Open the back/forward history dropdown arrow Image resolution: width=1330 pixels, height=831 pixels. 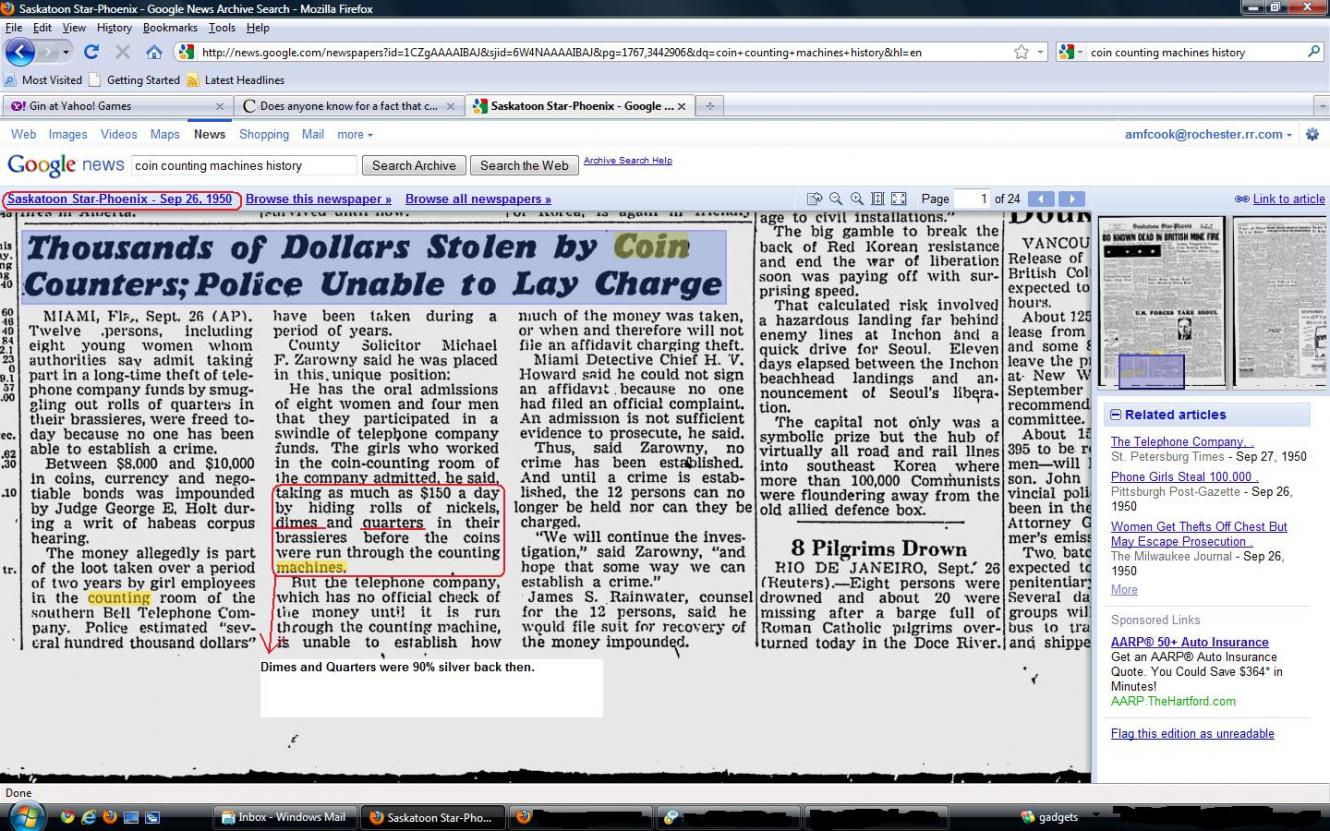pos(66,52)
